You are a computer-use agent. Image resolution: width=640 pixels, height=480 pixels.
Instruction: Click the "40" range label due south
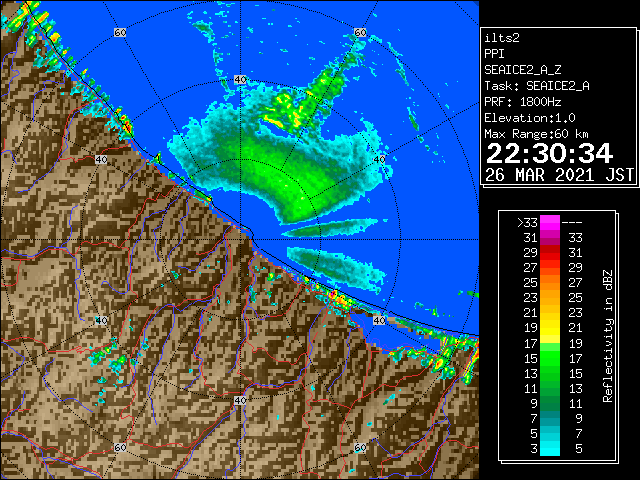[x=240, y=400]
